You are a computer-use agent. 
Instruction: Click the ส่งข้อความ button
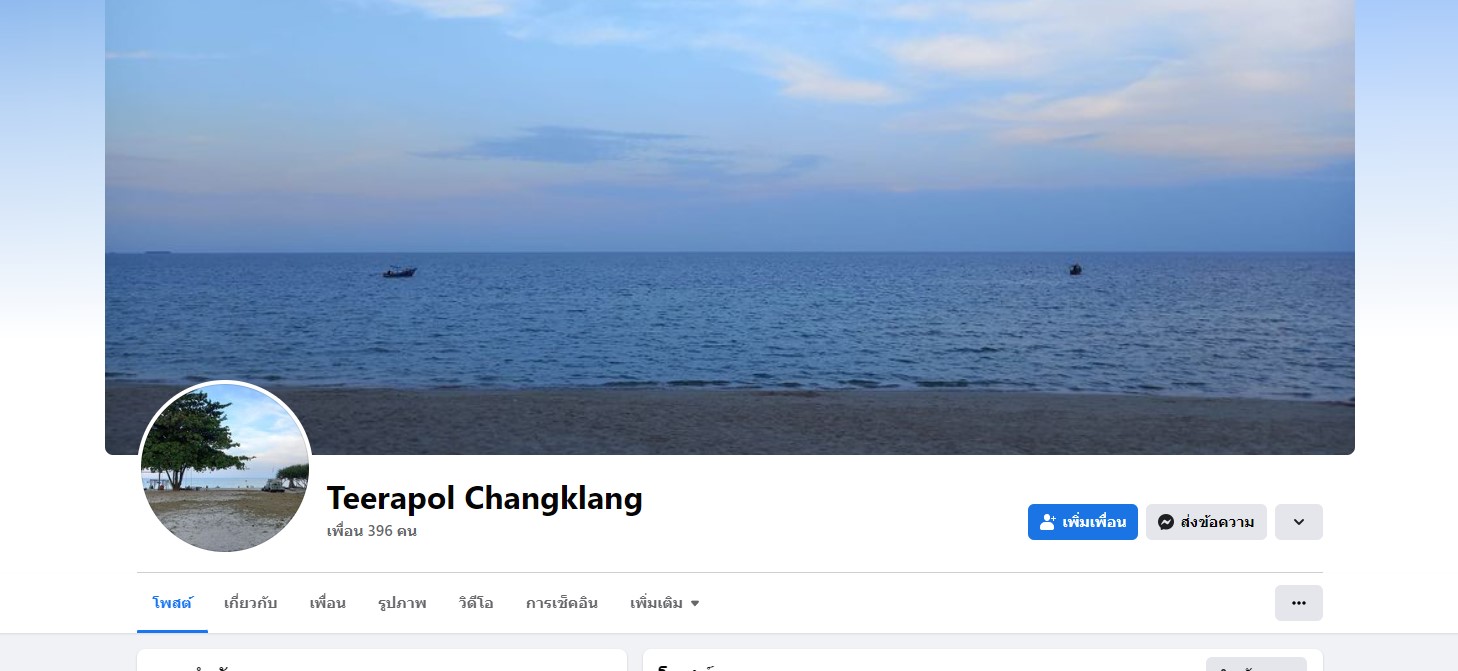(1206, 522)
